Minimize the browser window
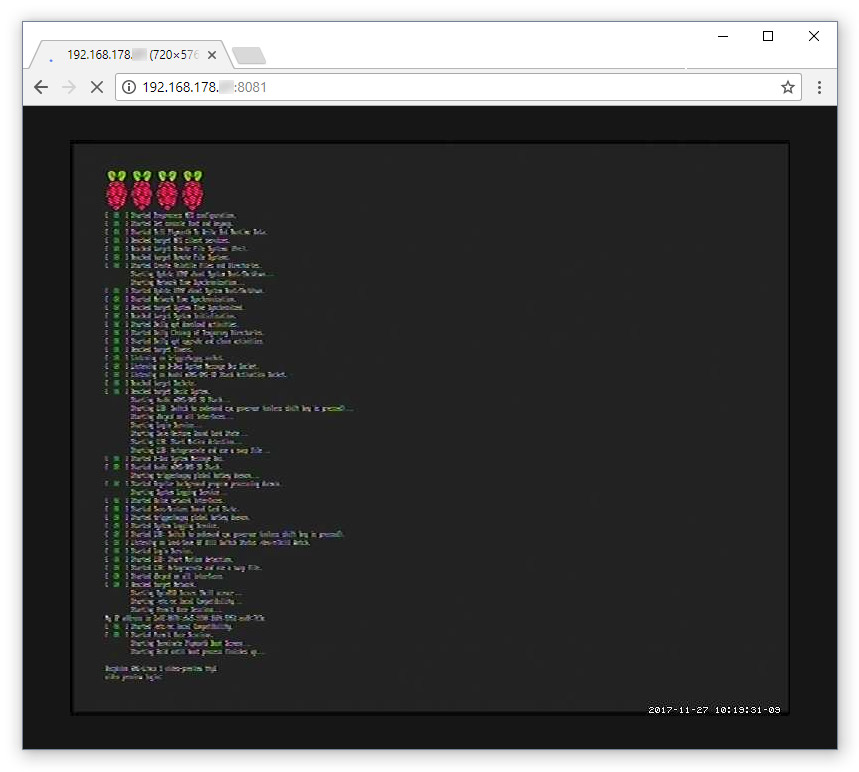This screenshot has width=859, height=772. pos(723,36)
